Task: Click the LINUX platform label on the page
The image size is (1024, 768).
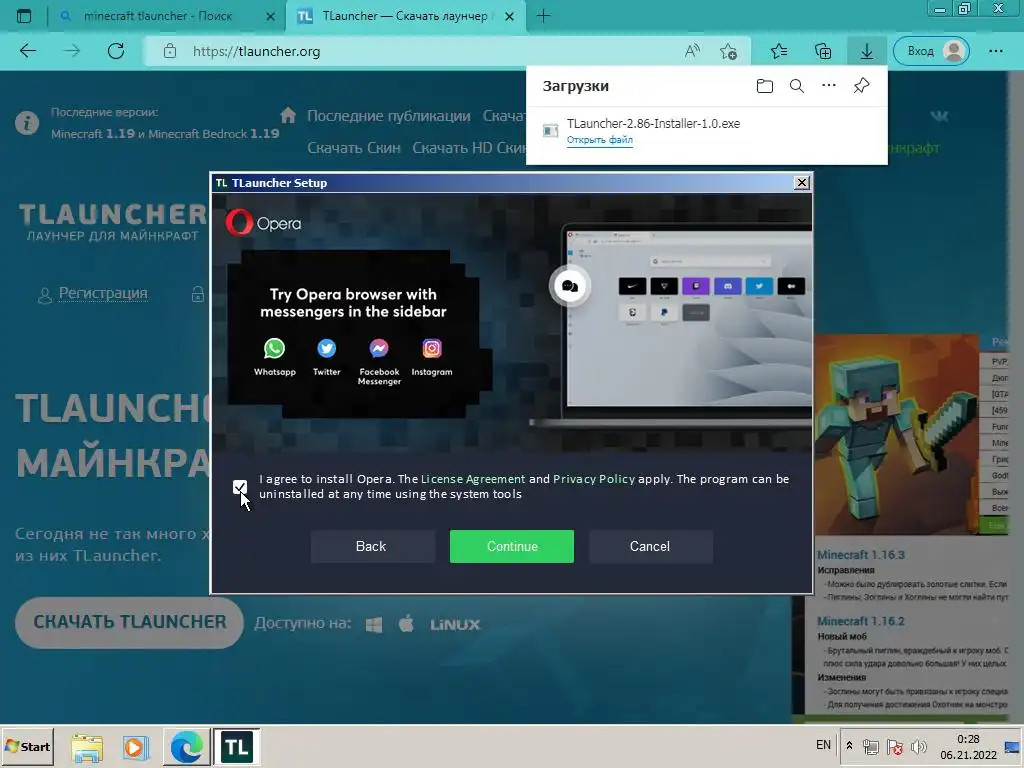Action: (x=455, y=624)
